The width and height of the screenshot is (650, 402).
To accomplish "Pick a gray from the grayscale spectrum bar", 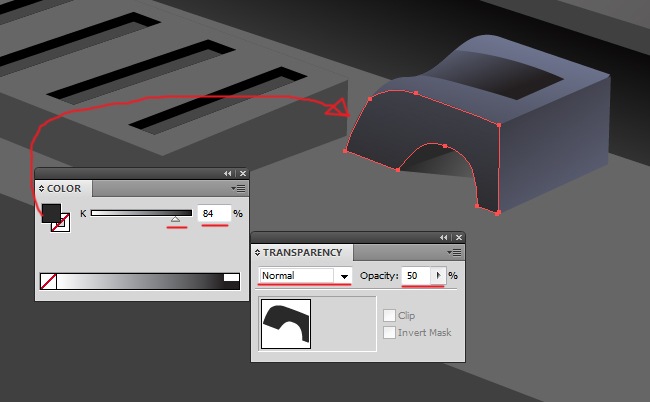I will (x=140, y=281).
